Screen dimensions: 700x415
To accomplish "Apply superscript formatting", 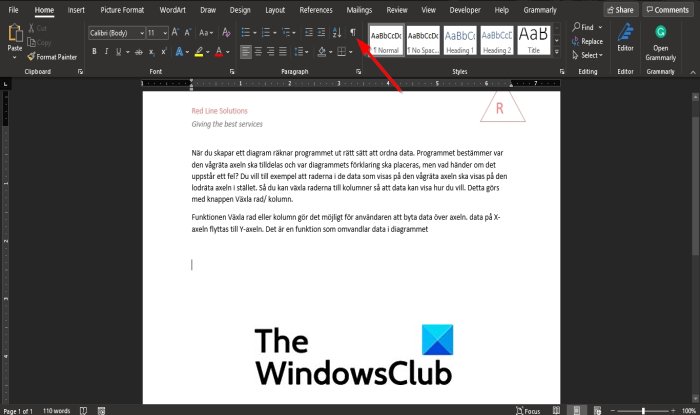I will tap(164, 52).
